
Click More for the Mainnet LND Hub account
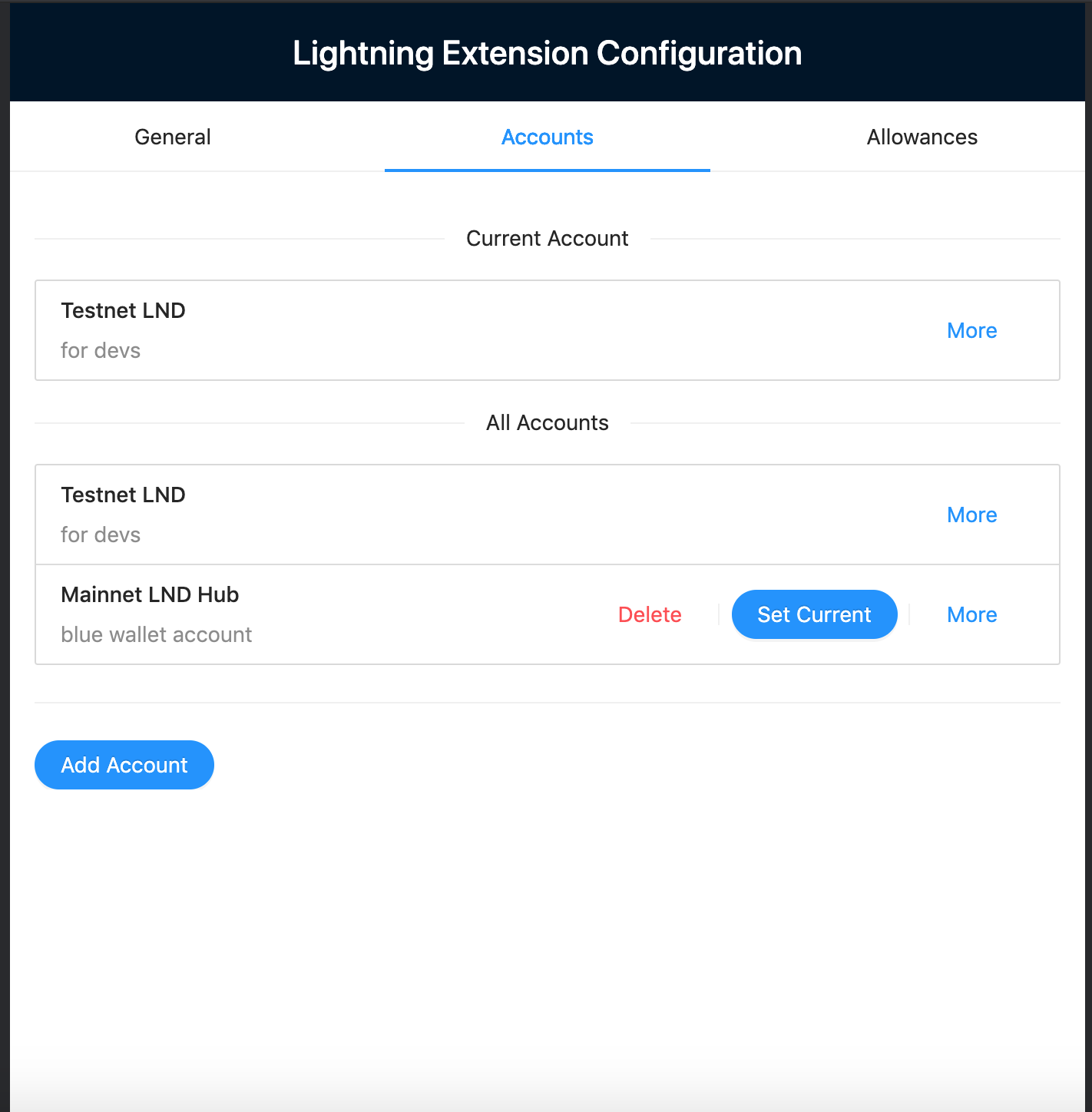click(971, 614)
